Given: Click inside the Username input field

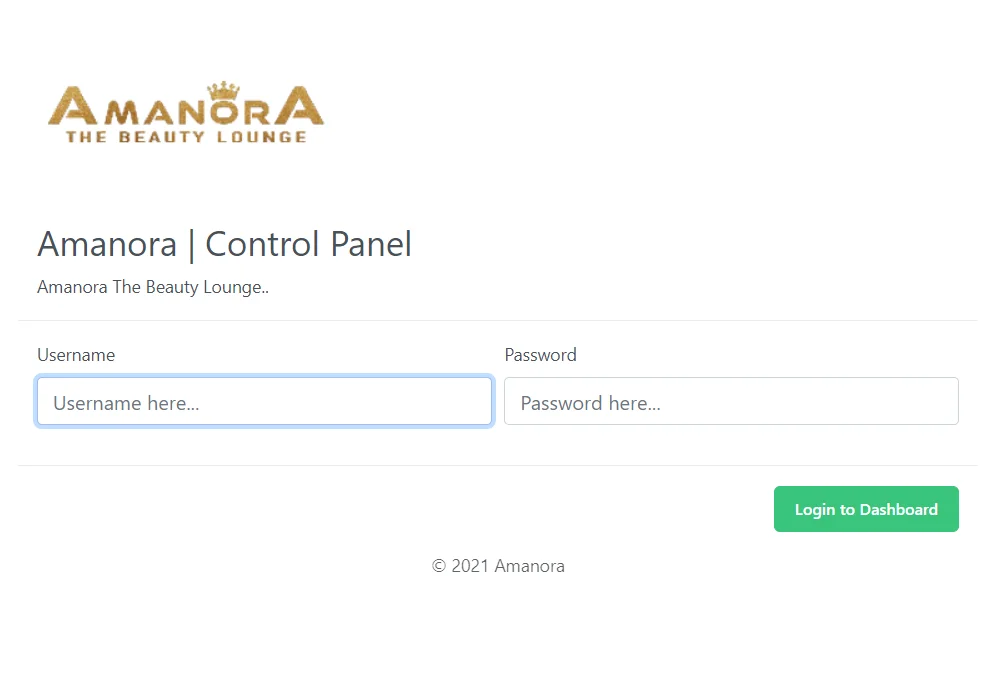Looking at the screenshot, I should pos(263,401).
